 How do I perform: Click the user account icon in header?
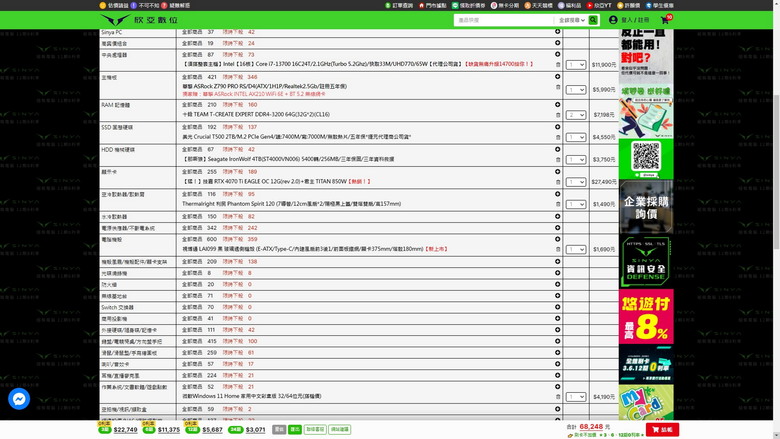[x=613, y=20]
